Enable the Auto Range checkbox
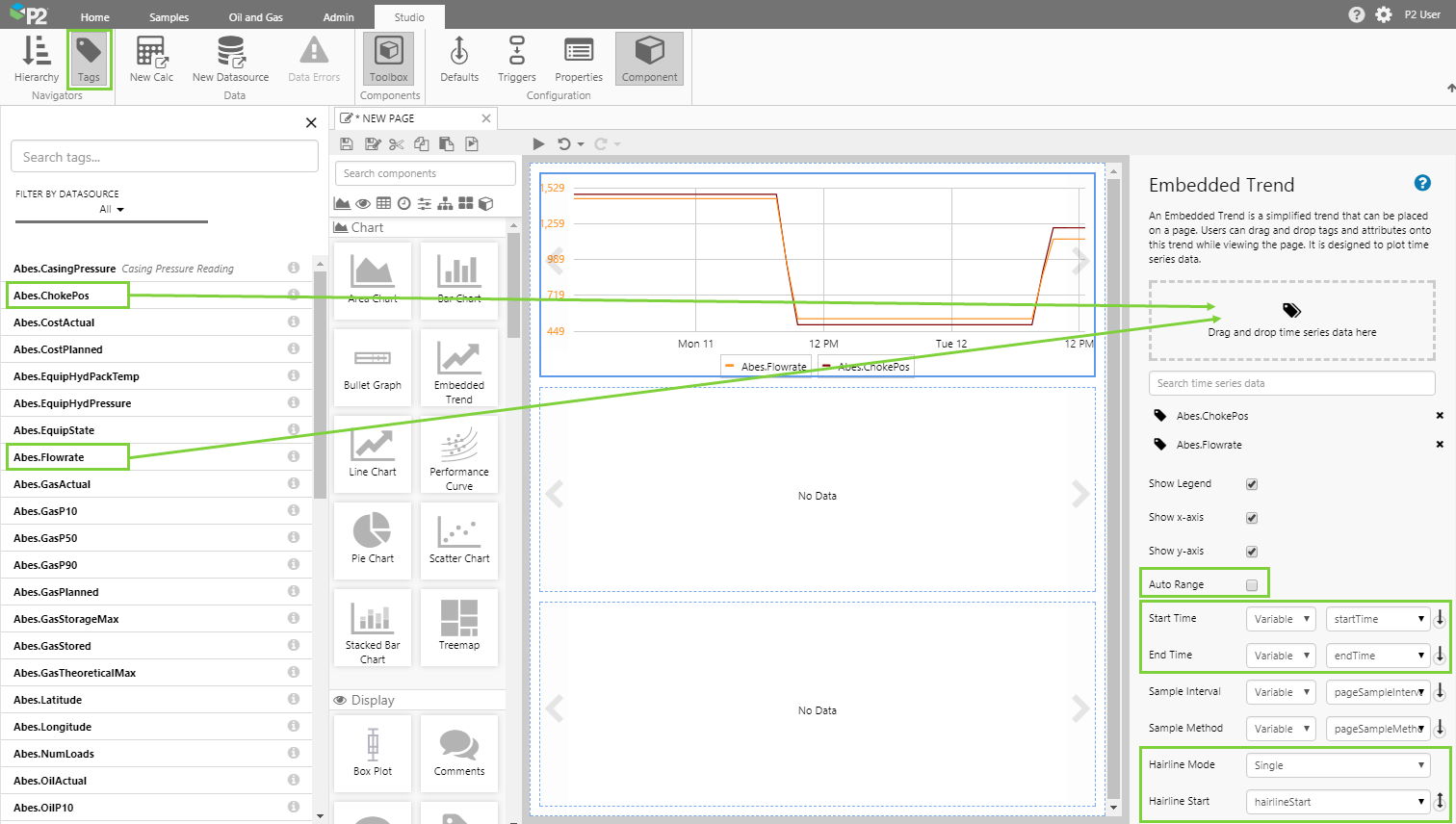The image size is (1456, 824). click(x=1252, y=585)
